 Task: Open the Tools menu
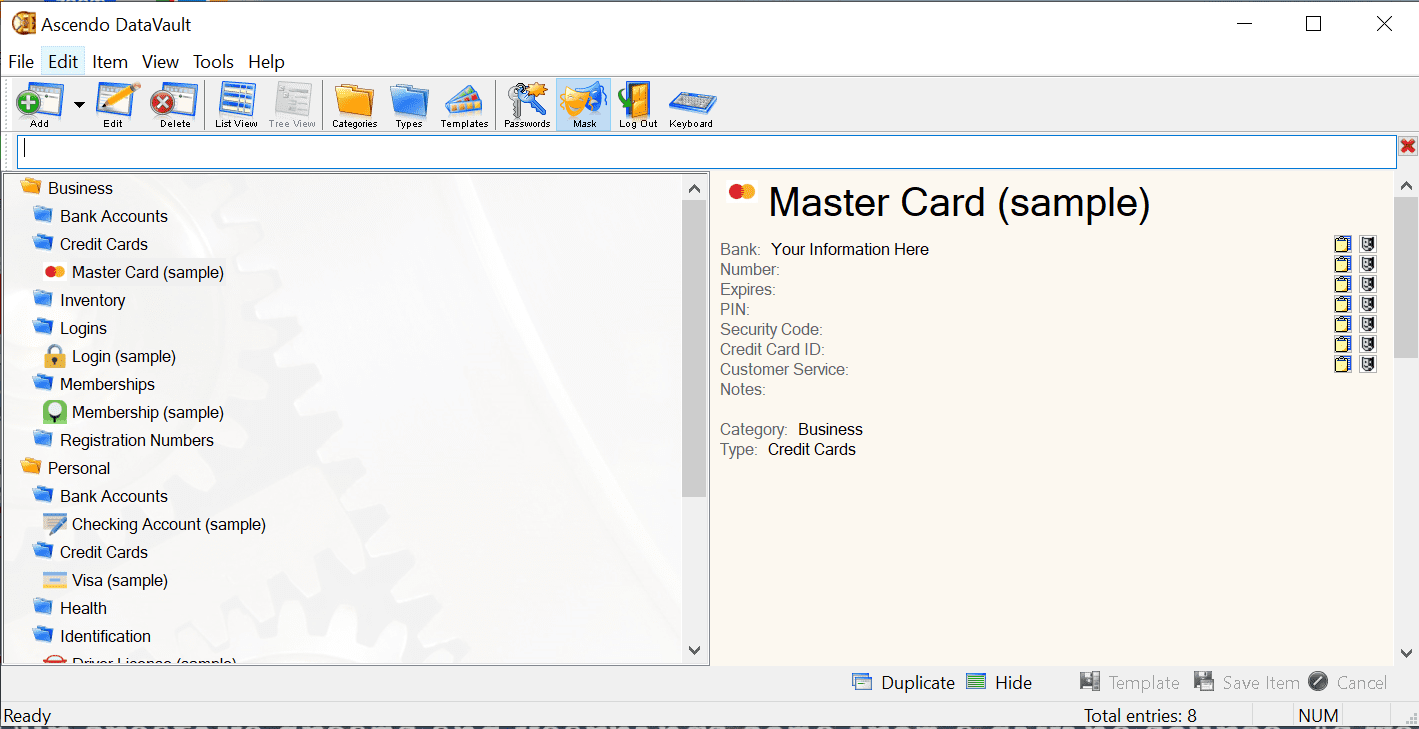tap(213, 62)
